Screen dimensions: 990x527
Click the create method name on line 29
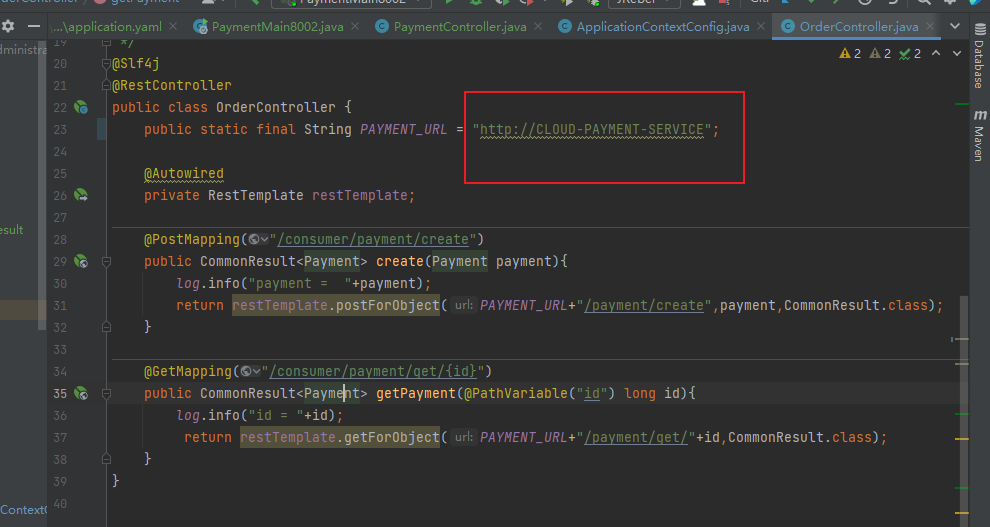coord(400,261)
